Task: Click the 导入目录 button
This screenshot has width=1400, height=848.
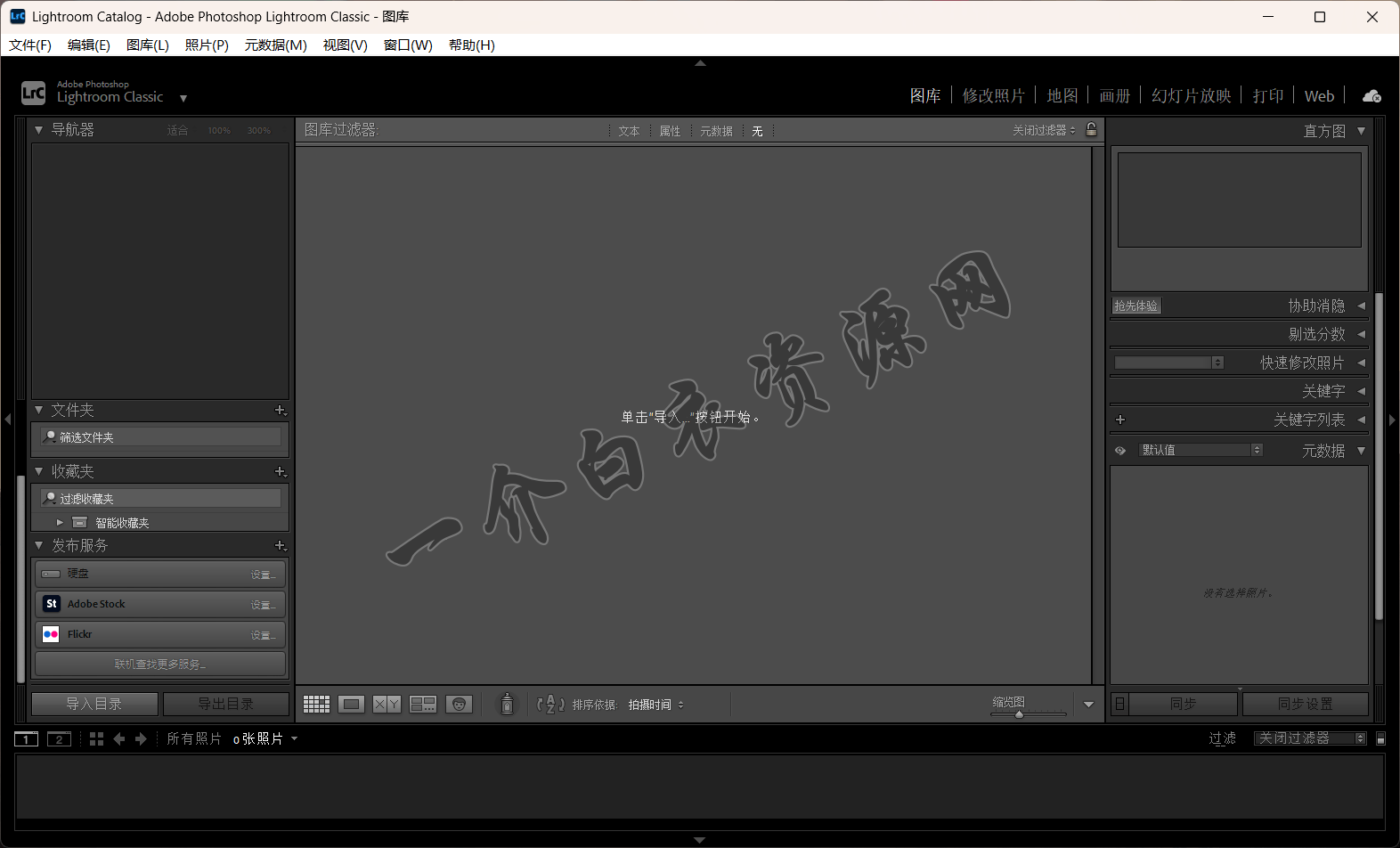Action: tap(94, 704)
